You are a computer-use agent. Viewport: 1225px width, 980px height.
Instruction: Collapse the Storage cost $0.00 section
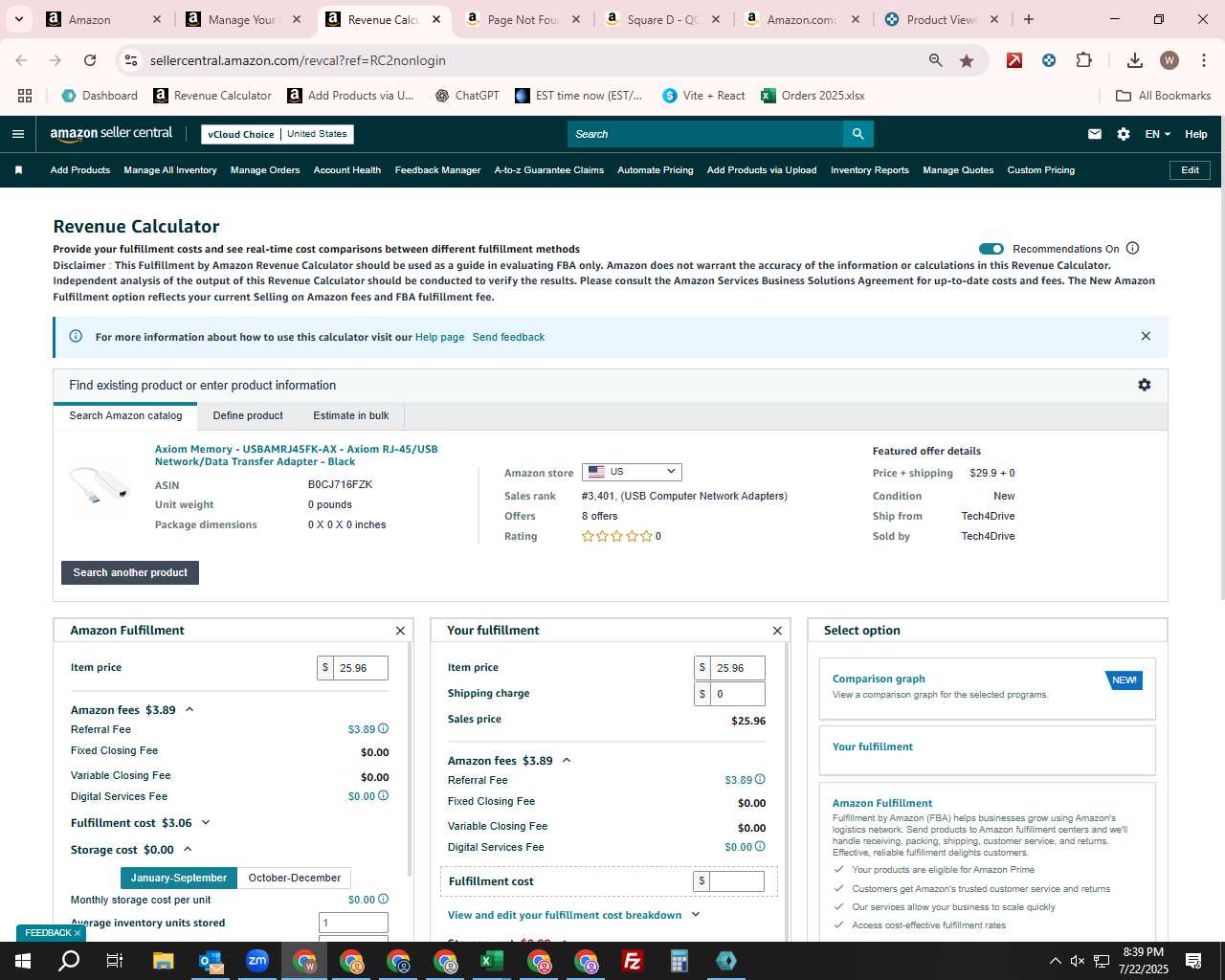click(x=188, y=849)
